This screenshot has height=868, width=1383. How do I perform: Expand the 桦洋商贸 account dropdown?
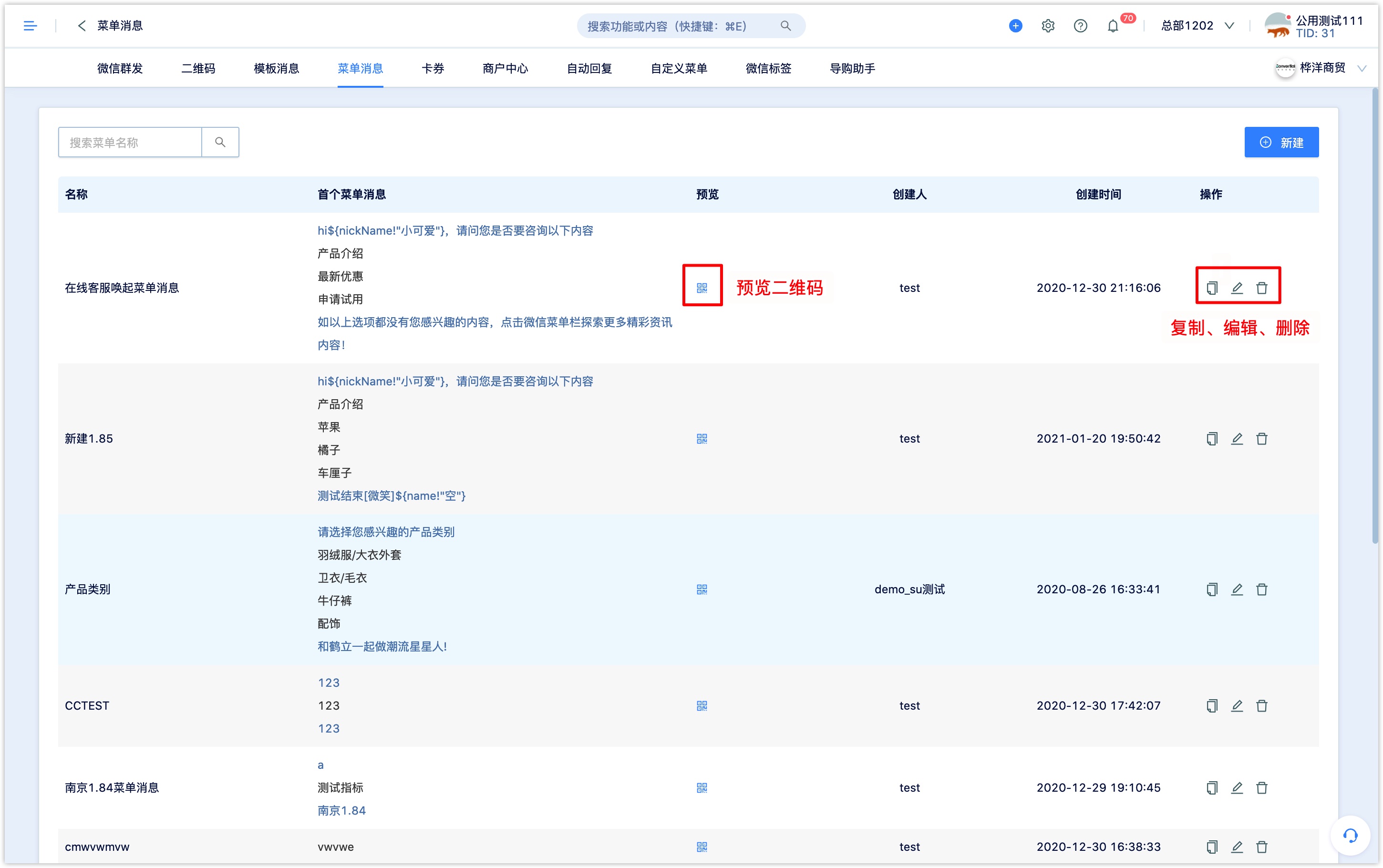tap(1321, 68)
